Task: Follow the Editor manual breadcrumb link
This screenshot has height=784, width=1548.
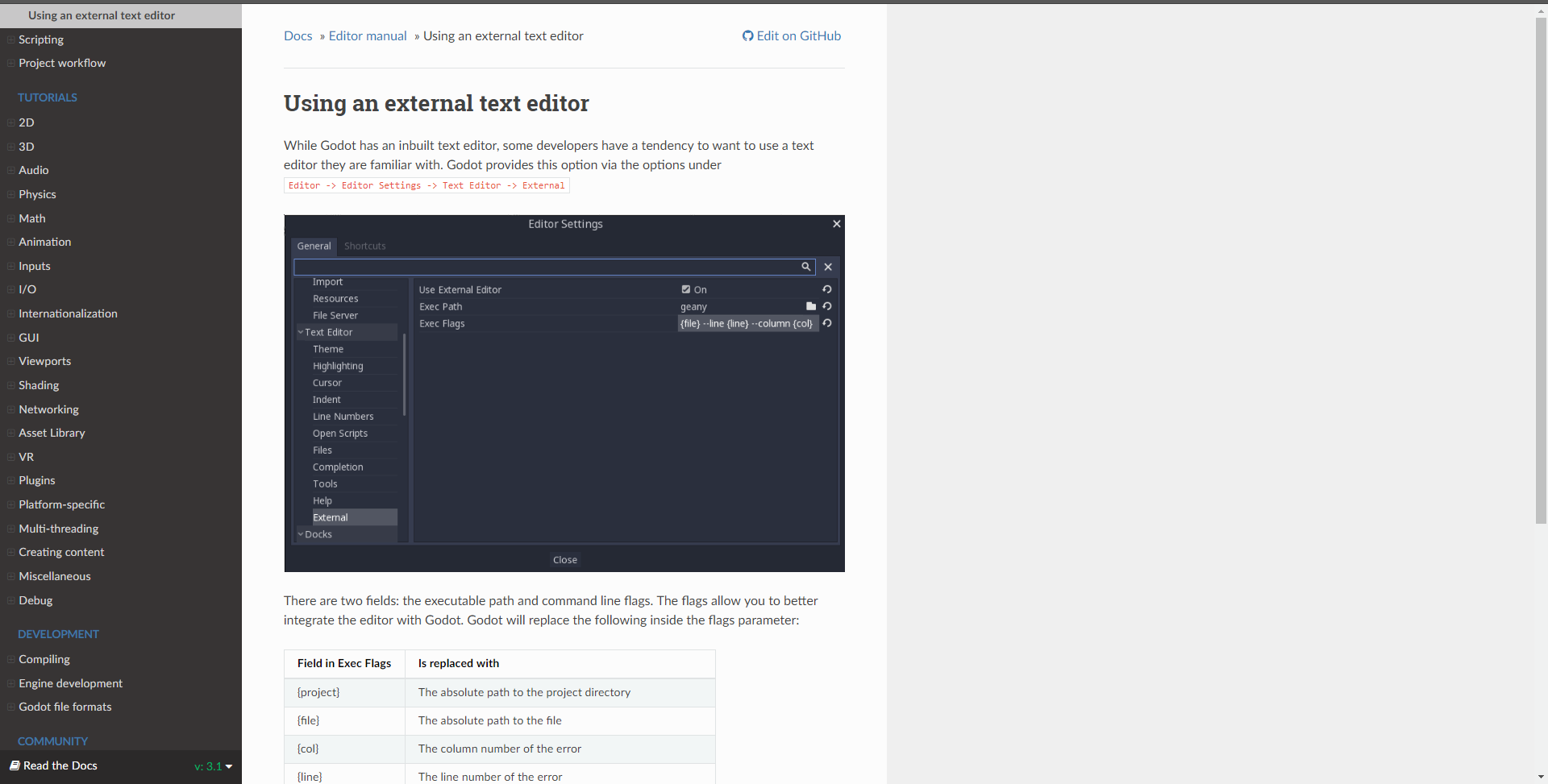Action: point(368,35)
